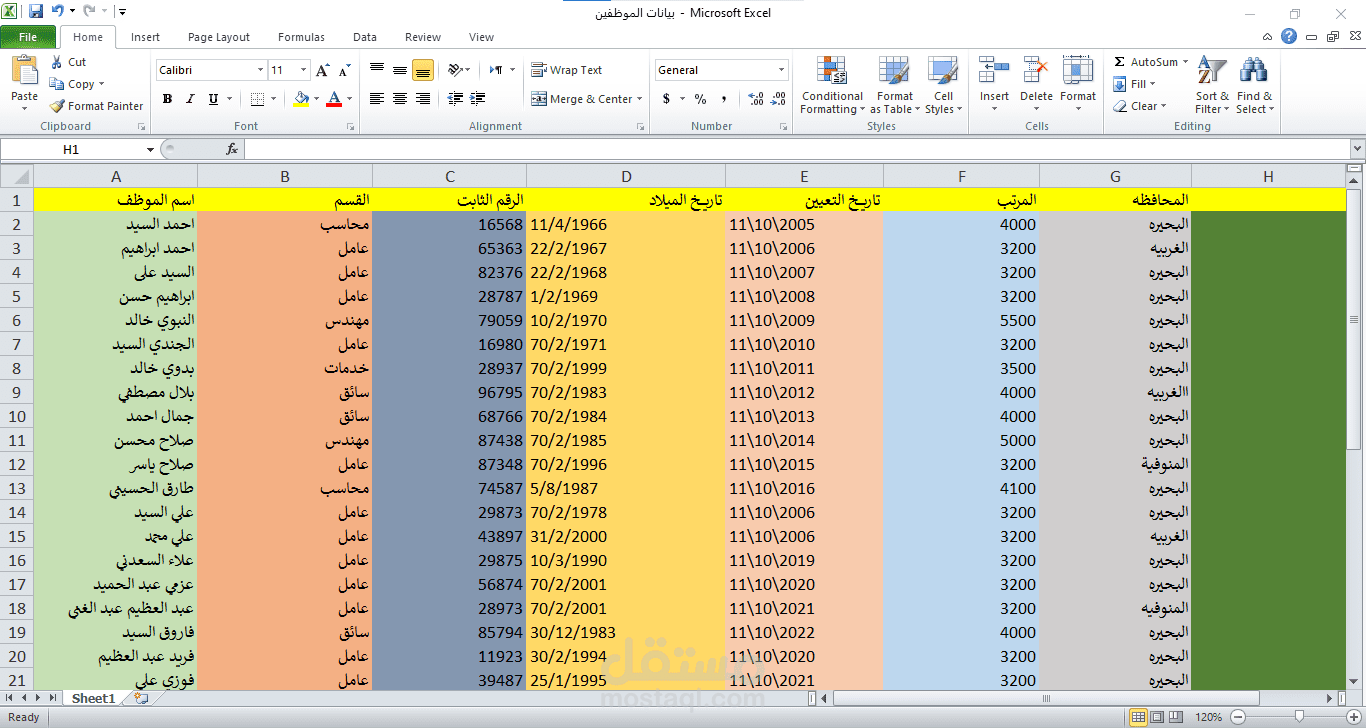Click the Save icon in quick access toolbar
This screenshot has width=1366, height=728.
pos(36,12)
